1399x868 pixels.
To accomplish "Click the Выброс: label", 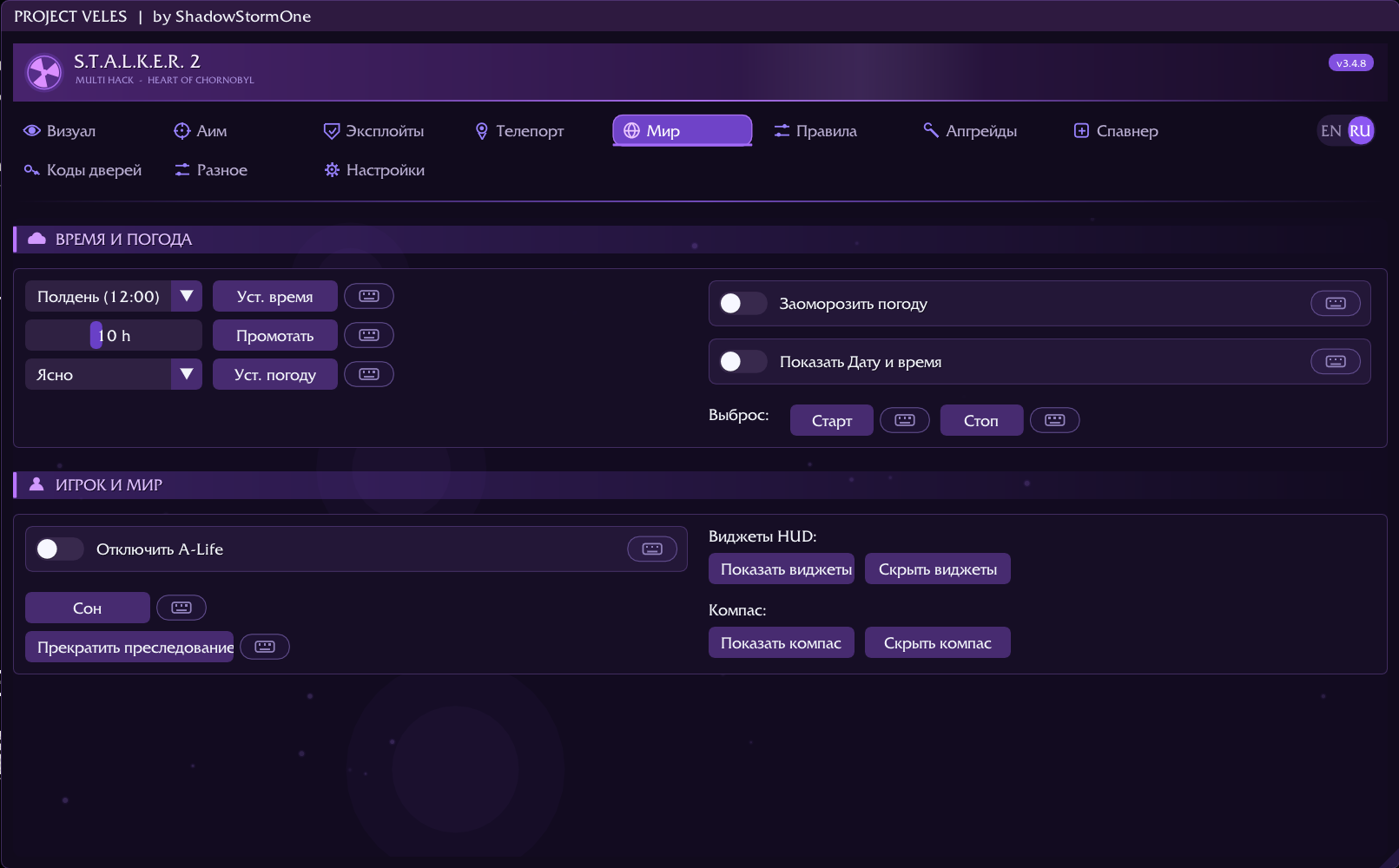I will [x=739, y=415].
